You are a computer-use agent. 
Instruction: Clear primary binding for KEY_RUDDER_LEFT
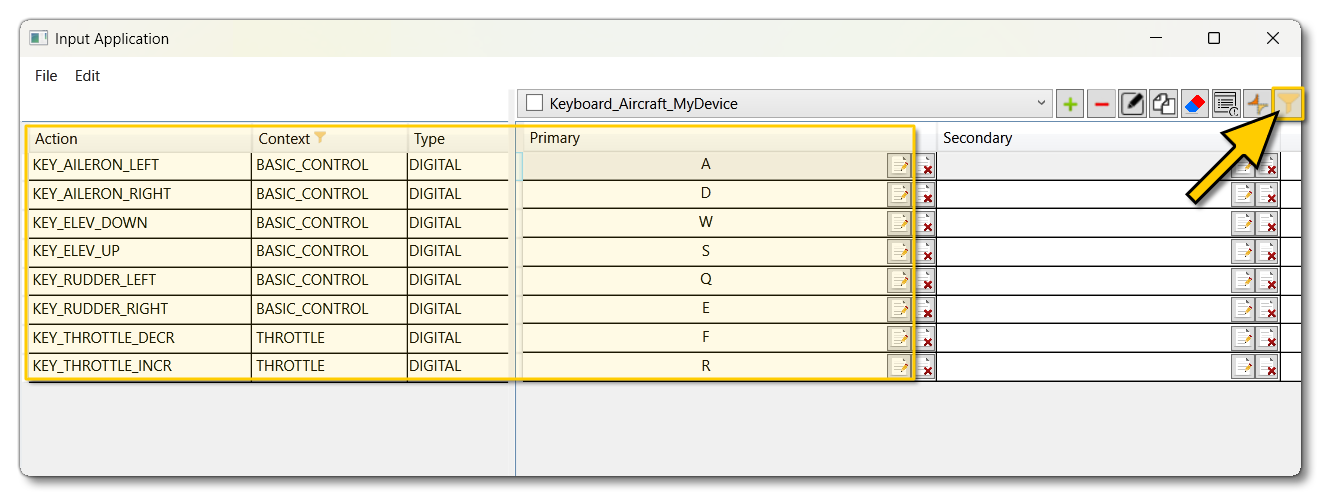pyautogui.click(x=925, y=281)
